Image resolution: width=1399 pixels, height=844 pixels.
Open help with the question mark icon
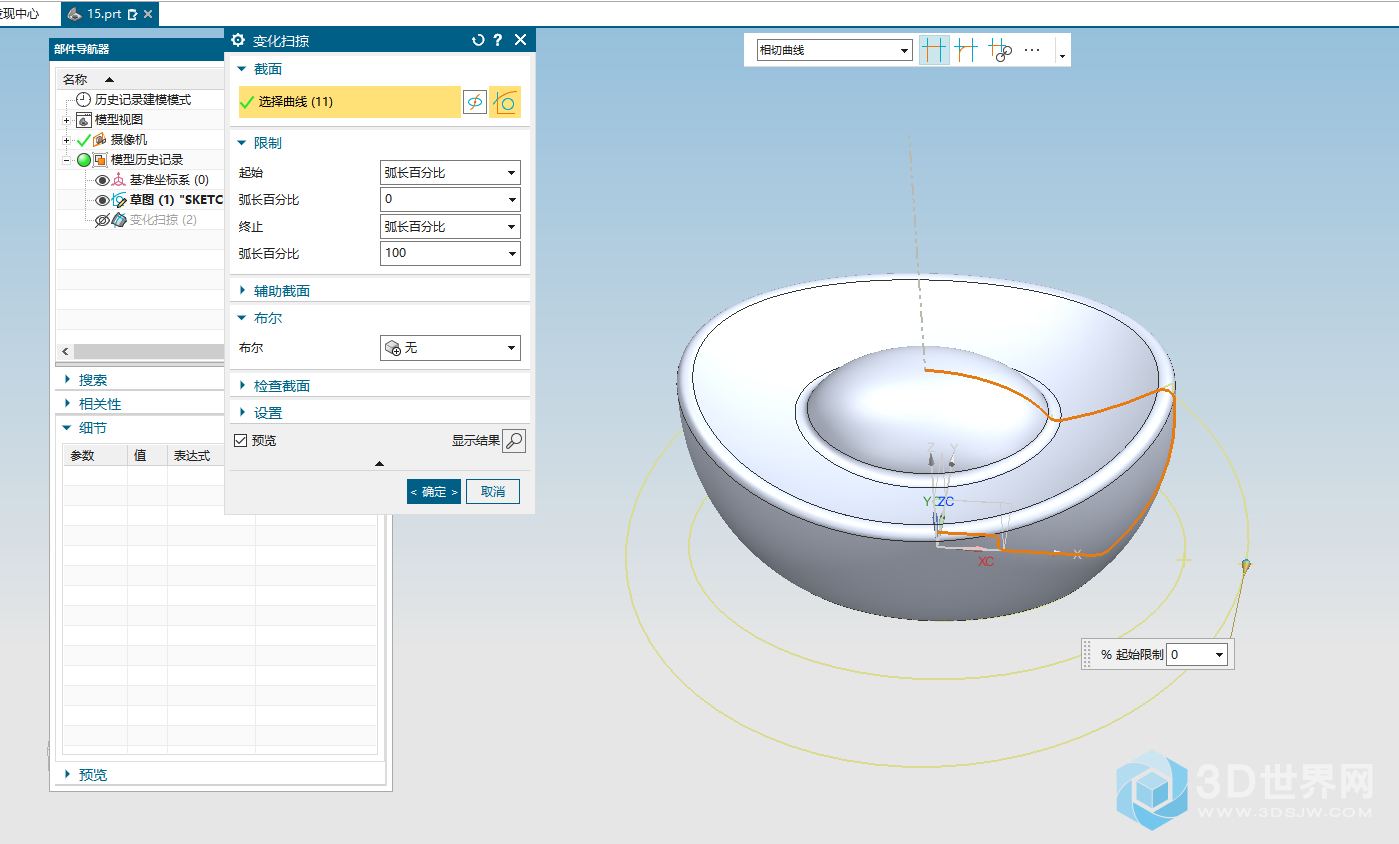click(497, 40)
